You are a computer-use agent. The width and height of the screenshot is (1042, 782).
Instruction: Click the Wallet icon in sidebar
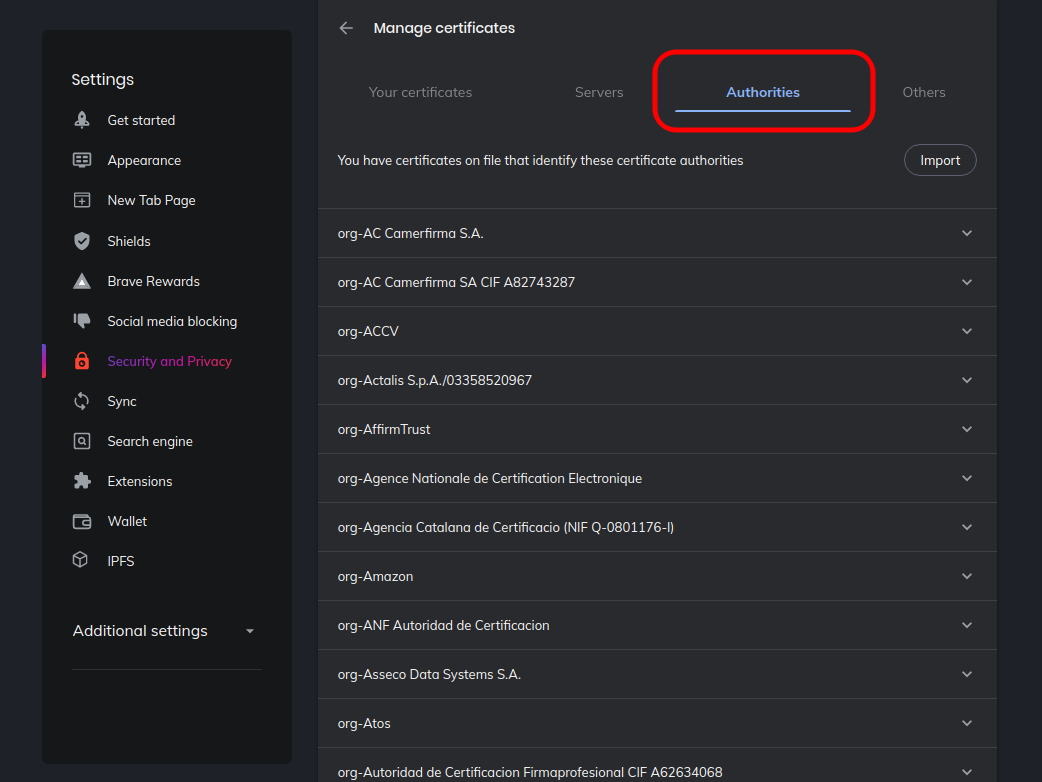coord(82,521)
